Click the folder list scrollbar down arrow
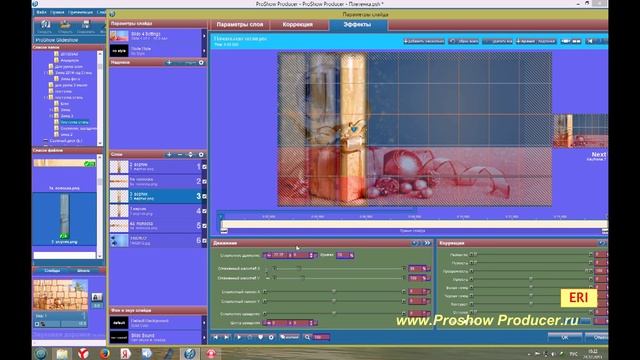Screen dimensions: 640x360 (x=100, y=143)
